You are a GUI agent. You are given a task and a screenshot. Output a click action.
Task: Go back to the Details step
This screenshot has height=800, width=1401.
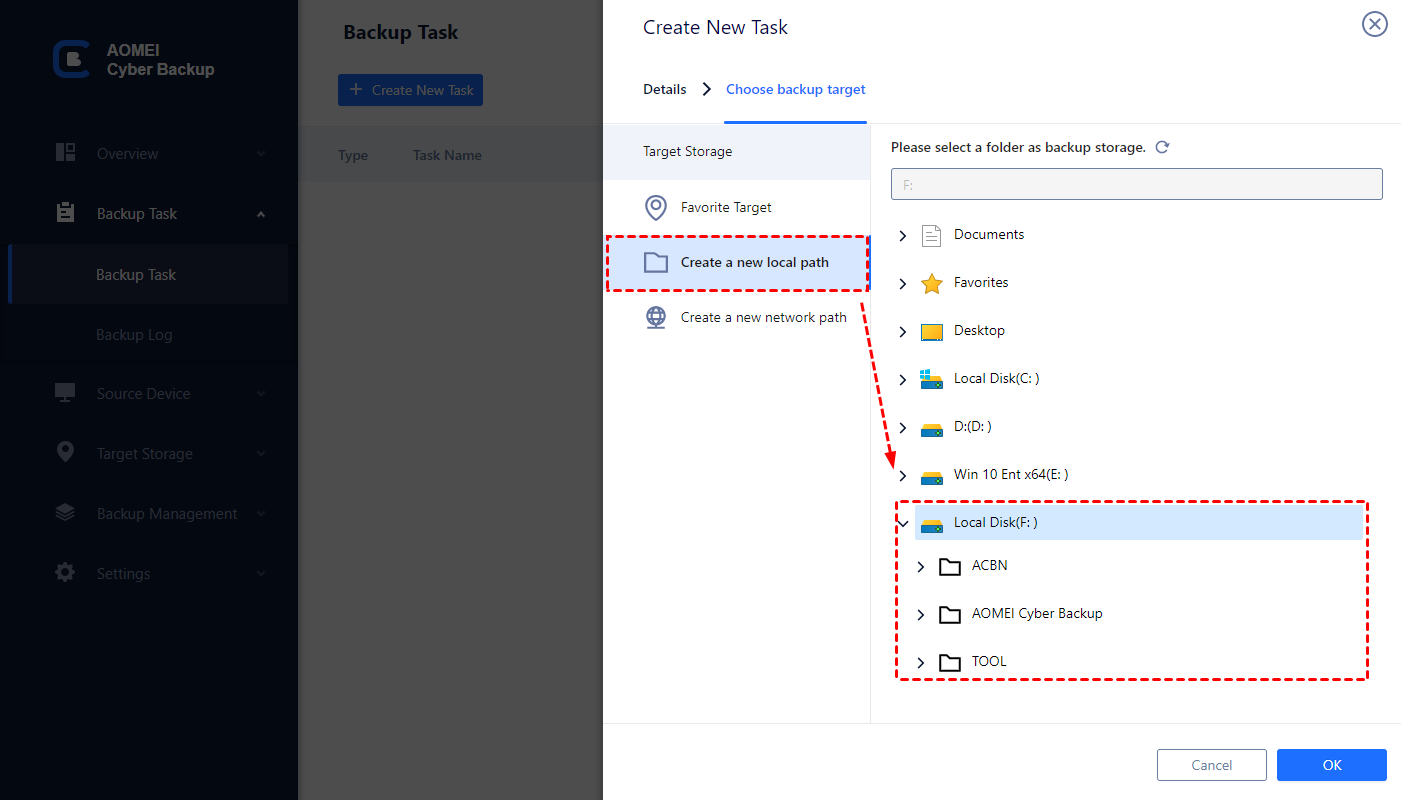pos(664,90)
